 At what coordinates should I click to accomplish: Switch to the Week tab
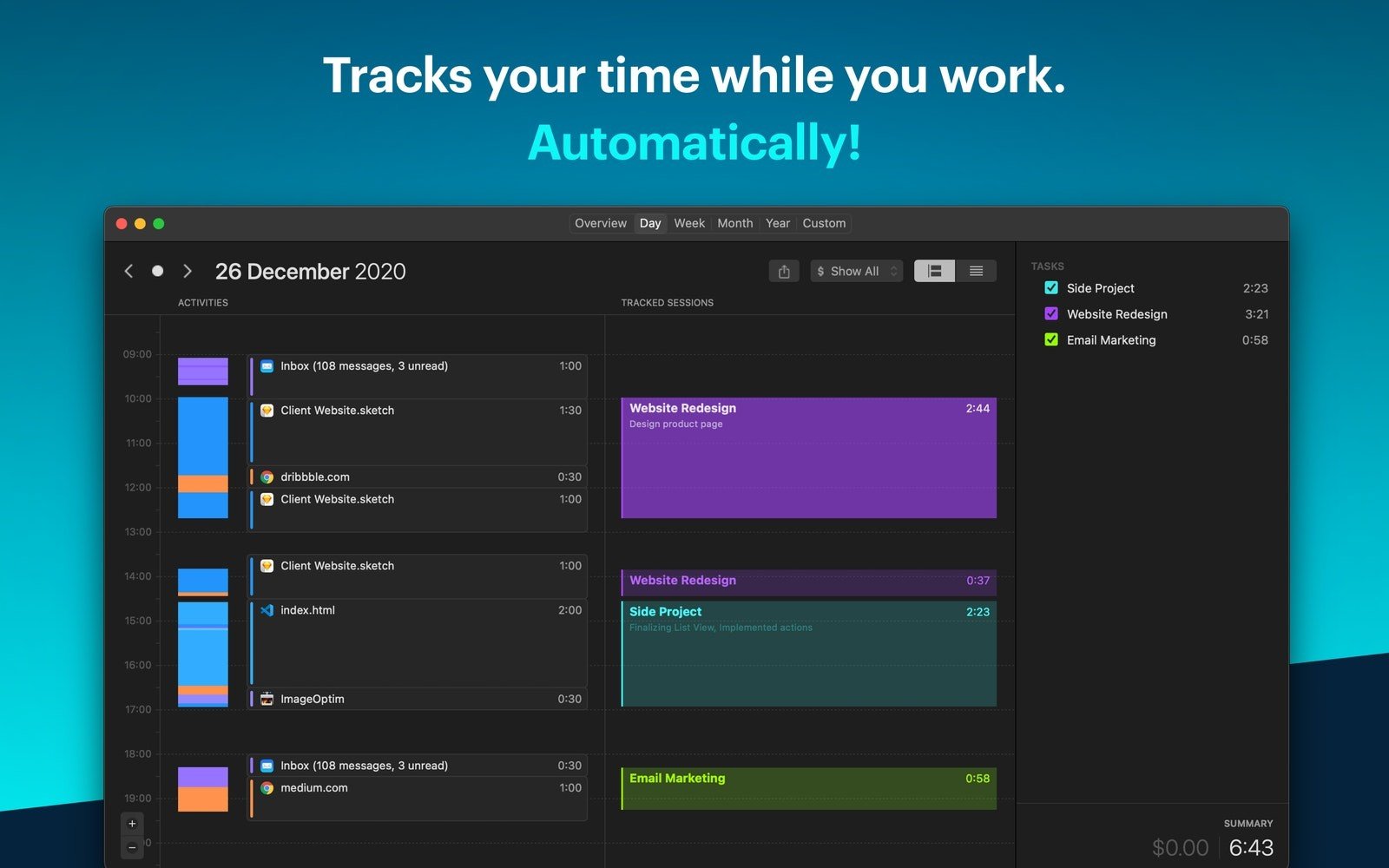tap(689, 223)
